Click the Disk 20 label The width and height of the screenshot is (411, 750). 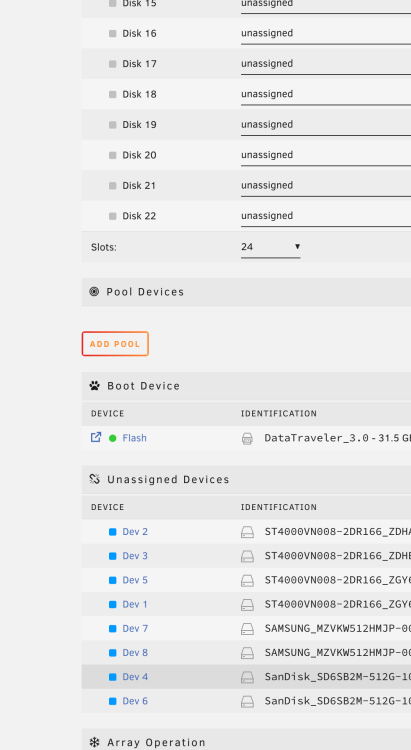(139, 155)
